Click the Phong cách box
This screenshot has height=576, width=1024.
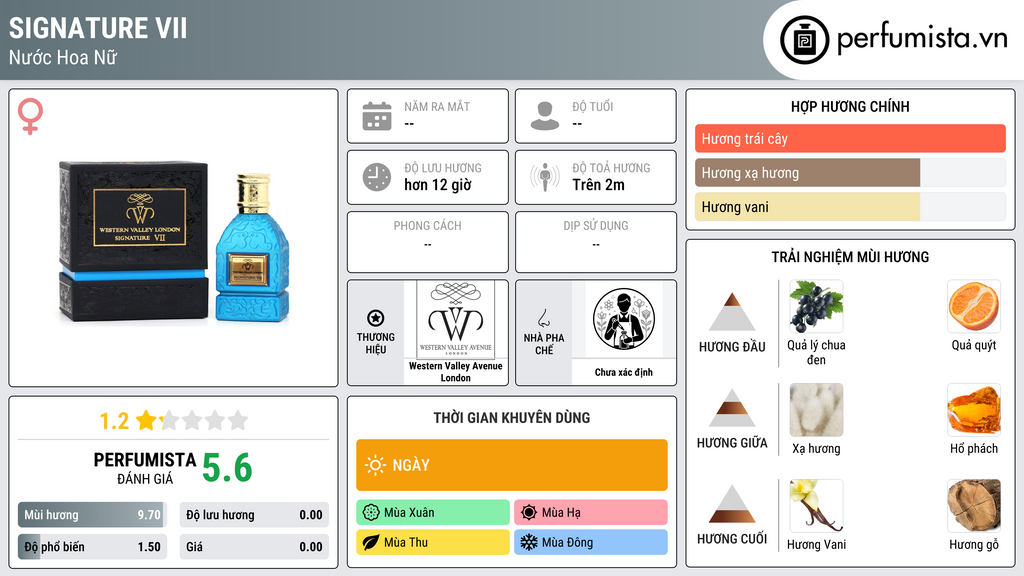coord(428,242)
